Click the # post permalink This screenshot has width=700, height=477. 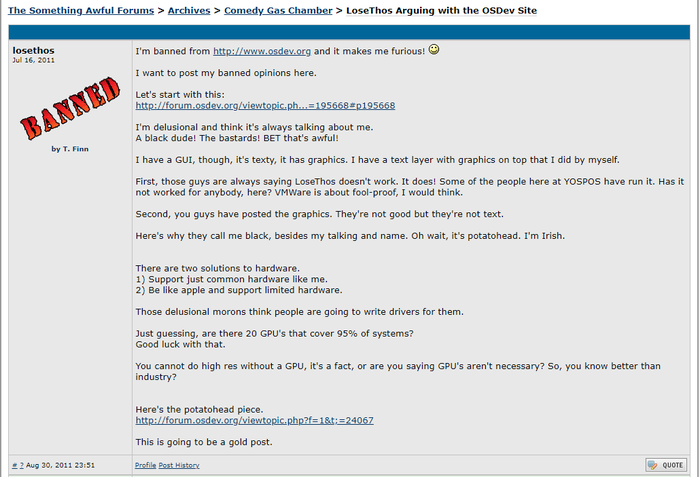[x=14, y=465]
